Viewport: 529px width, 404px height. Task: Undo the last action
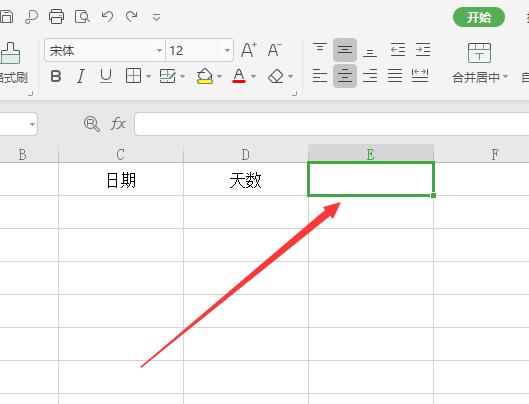point(107,16)
